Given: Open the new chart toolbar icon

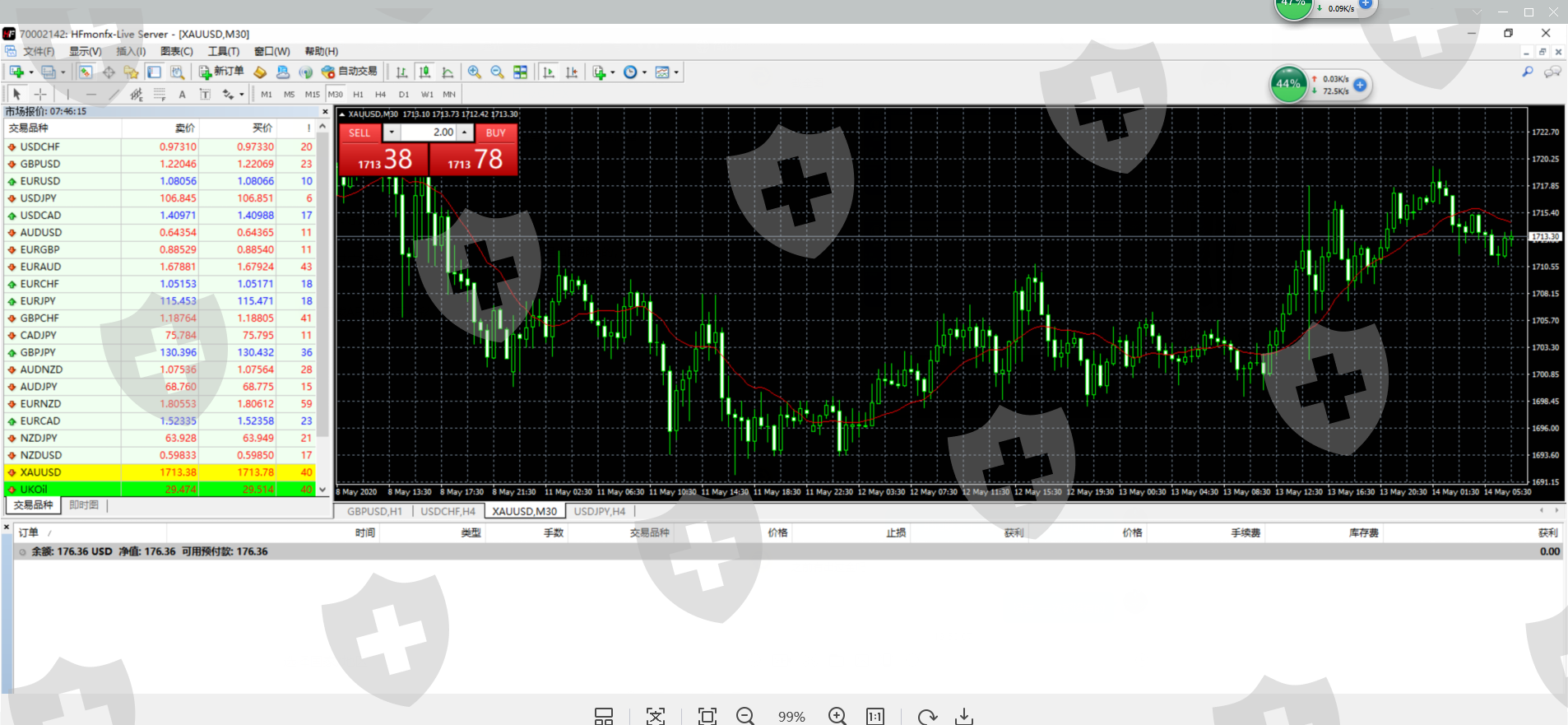Looking at the screenshot, I should [x=16, y=72].
